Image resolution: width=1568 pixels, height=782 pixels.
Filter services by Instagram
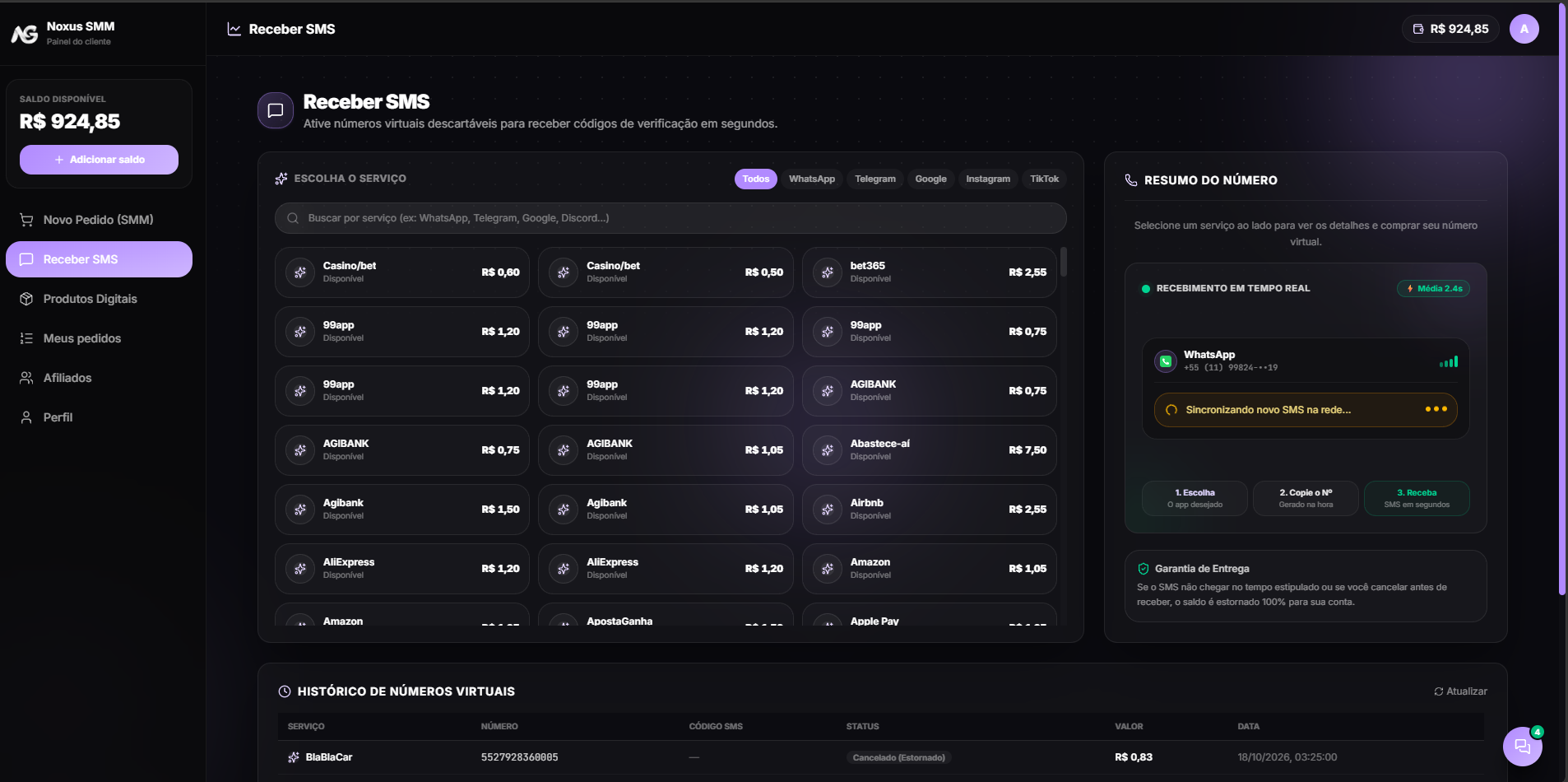[988, 179]
